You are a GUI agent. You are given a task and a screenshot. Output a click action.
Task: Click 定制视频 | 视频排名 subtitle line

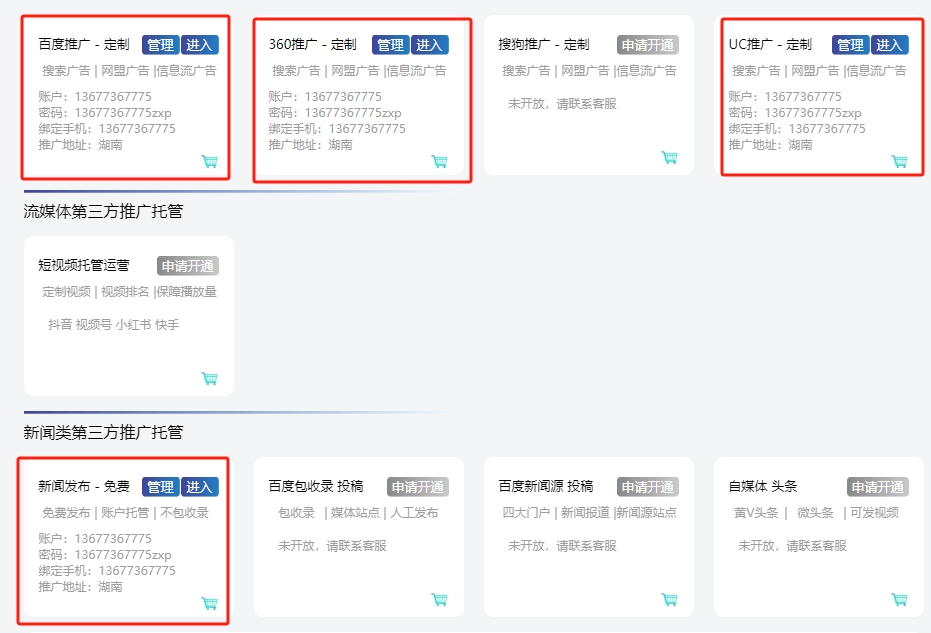[x=129, y=292]
